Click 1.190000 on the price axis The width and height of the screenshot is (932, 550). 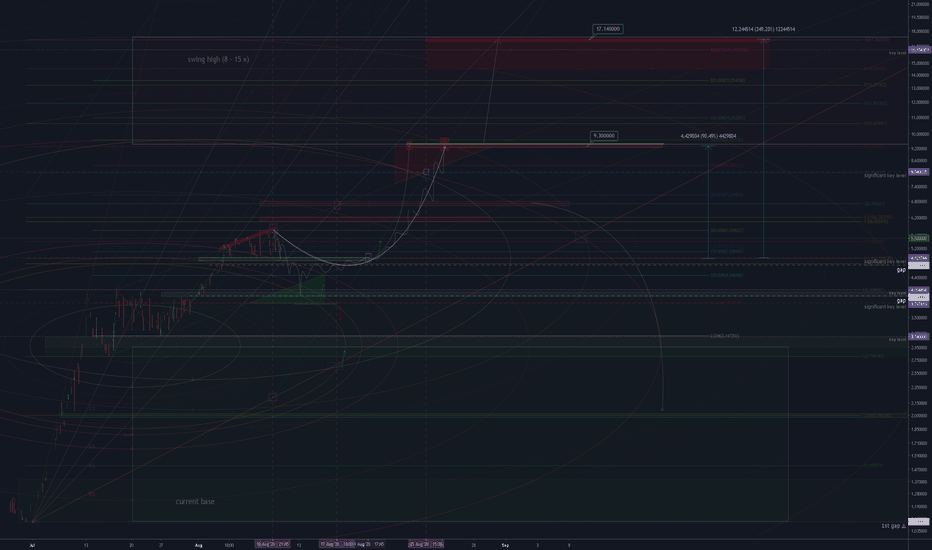pos(919,507)
